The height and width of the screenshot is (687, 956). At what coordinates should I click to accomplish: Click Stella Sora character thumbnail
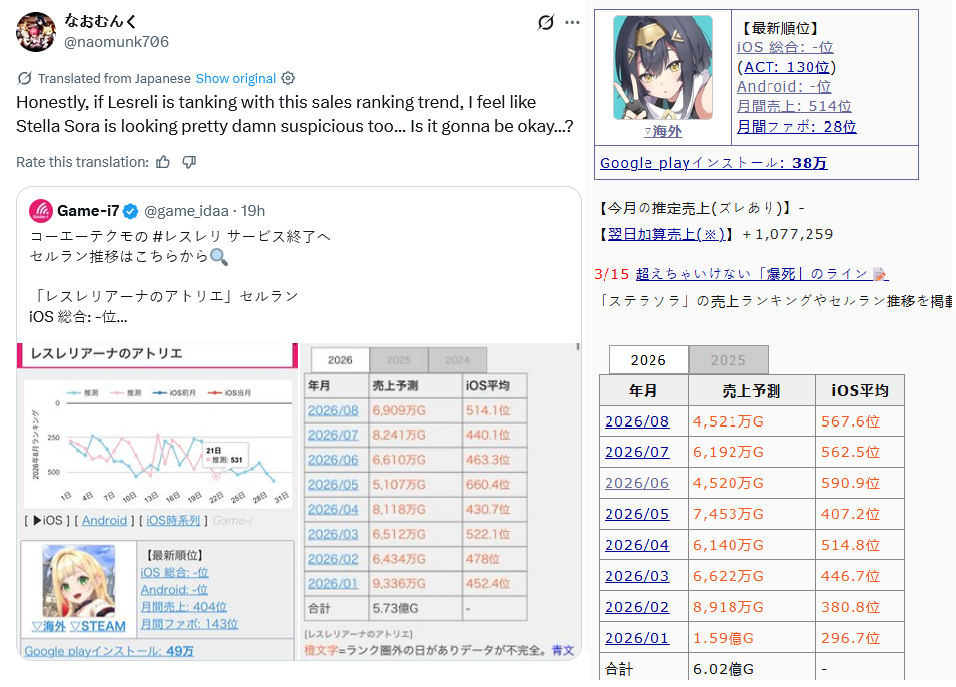pyautogui.click(x=663, y=67)
